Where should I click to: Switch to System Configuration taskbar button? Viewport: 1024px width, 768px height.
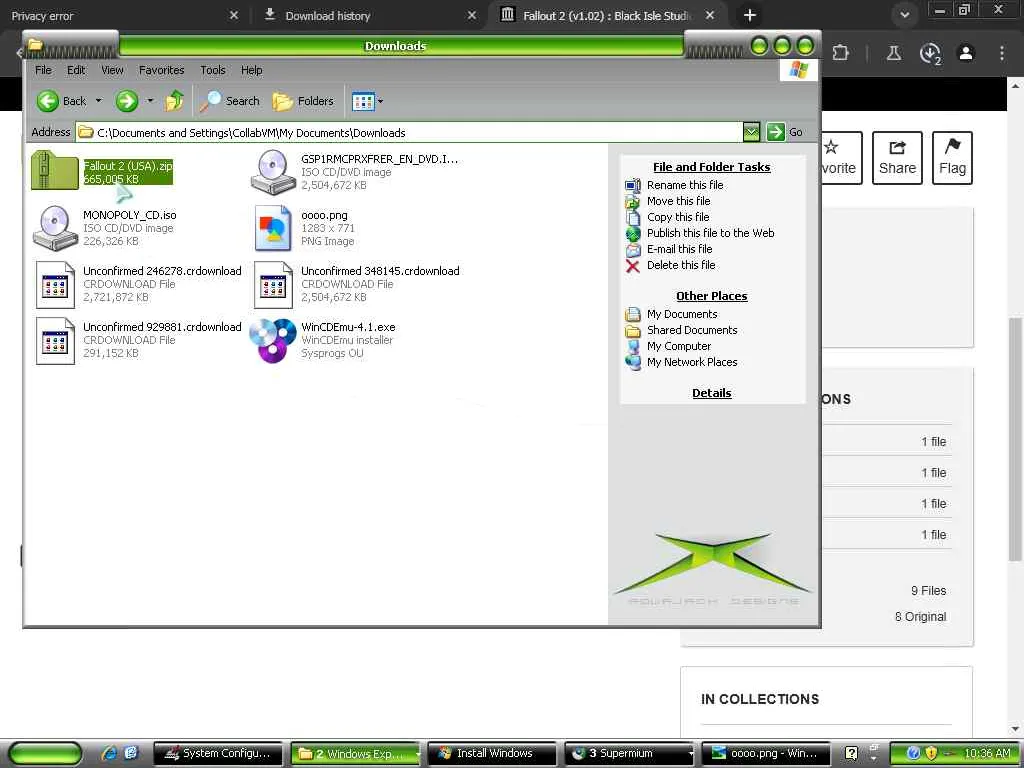[218, 754]
